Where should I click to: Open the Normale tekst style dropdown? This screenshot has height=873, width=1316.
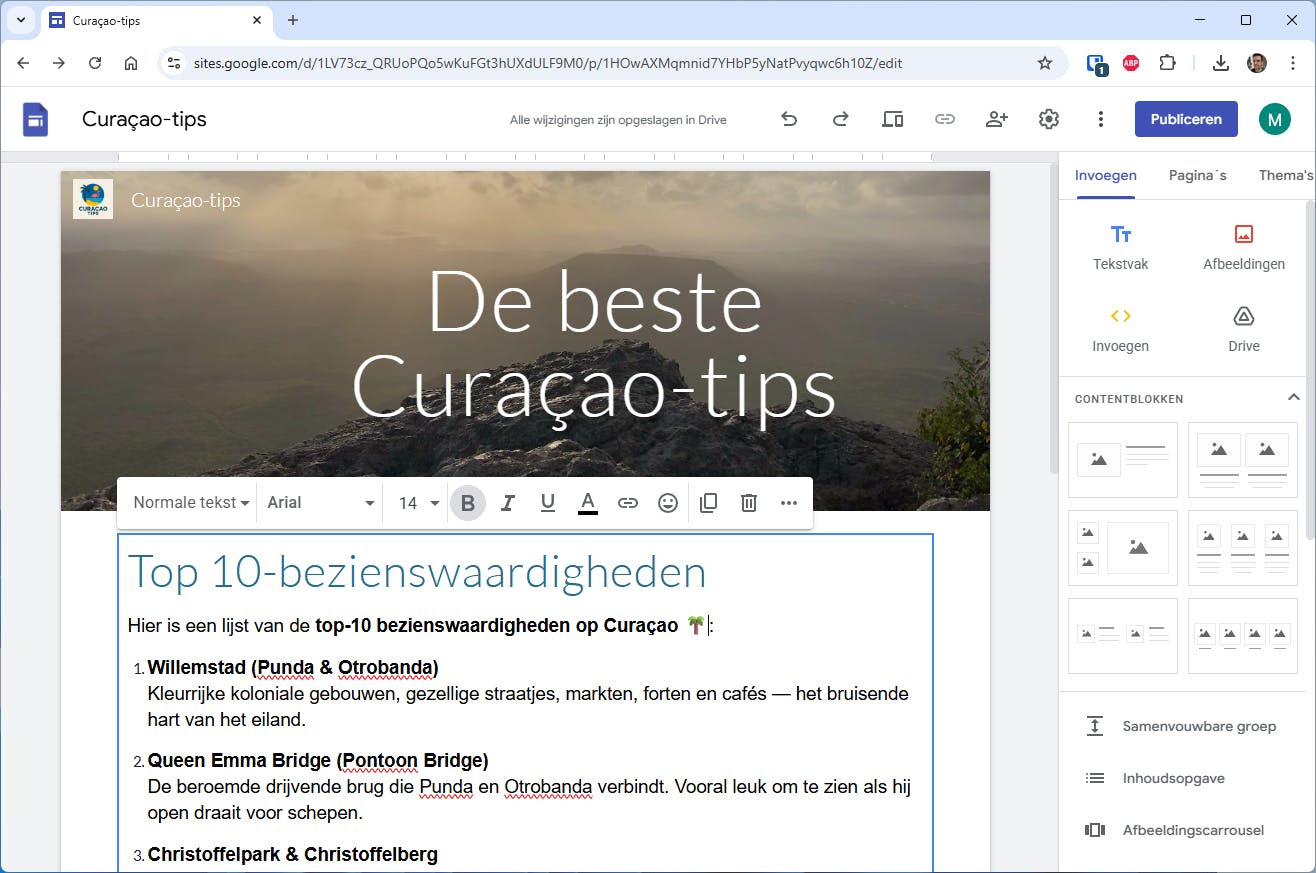(191, 503)
